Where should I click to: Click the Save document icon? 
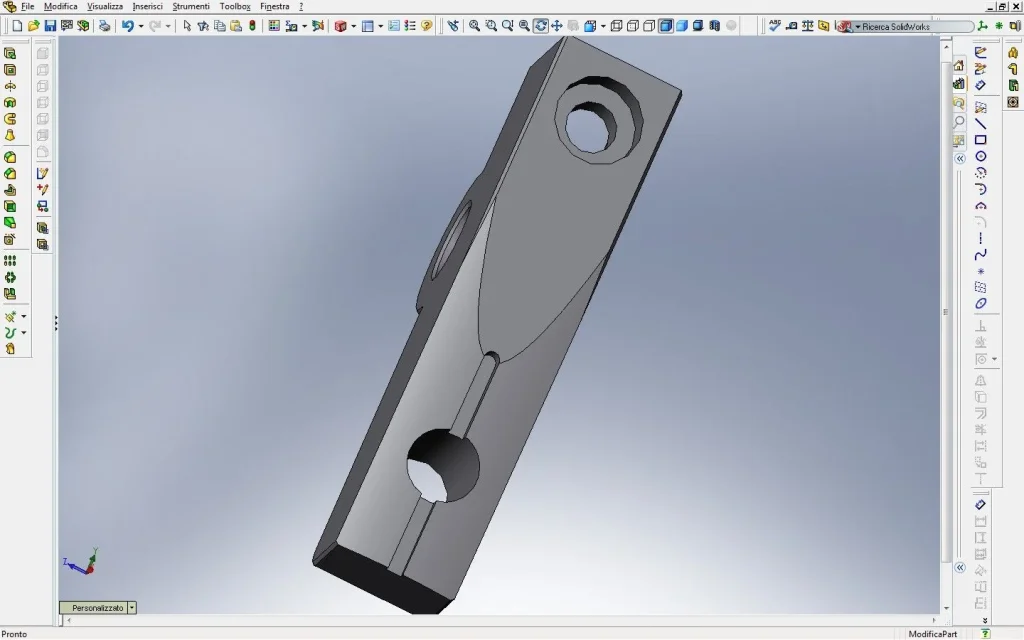[x=49, y=26]
